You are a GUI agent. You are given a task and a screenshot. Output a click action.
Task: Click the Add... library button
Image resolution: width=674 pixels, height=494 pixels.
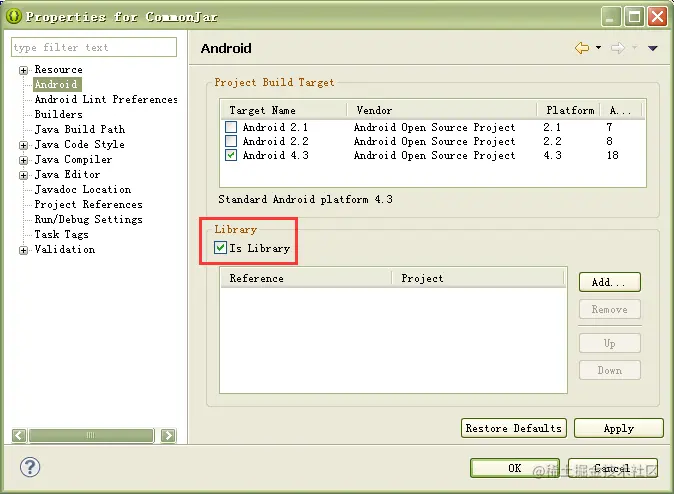(x=610, y=282)
